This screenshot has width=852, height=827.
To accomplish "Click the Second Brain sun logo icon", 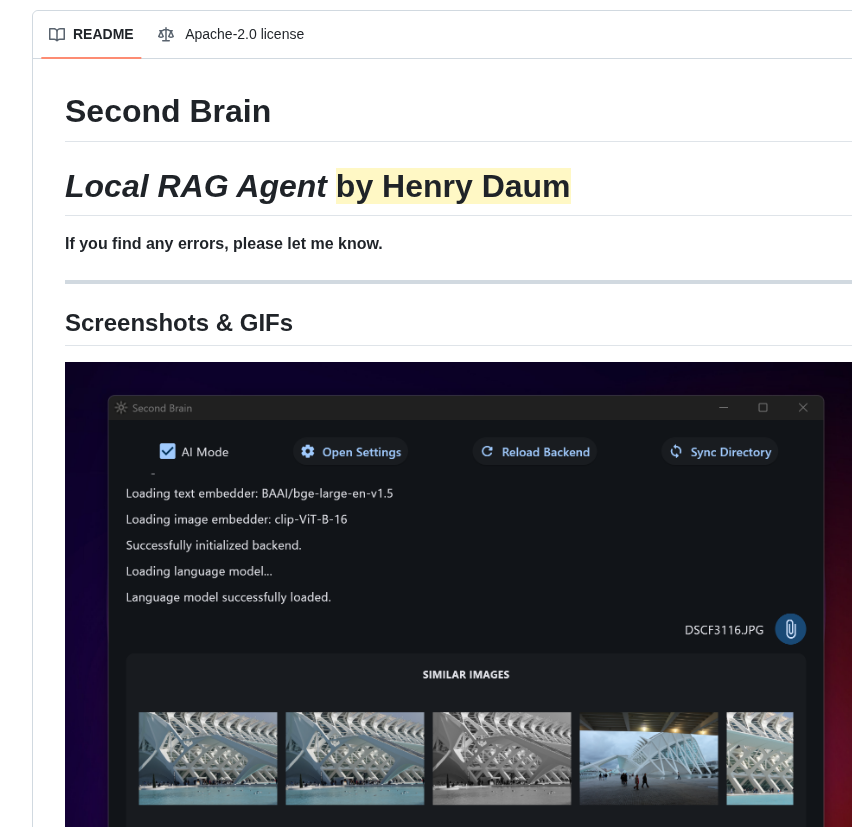I will click(120, 407).
